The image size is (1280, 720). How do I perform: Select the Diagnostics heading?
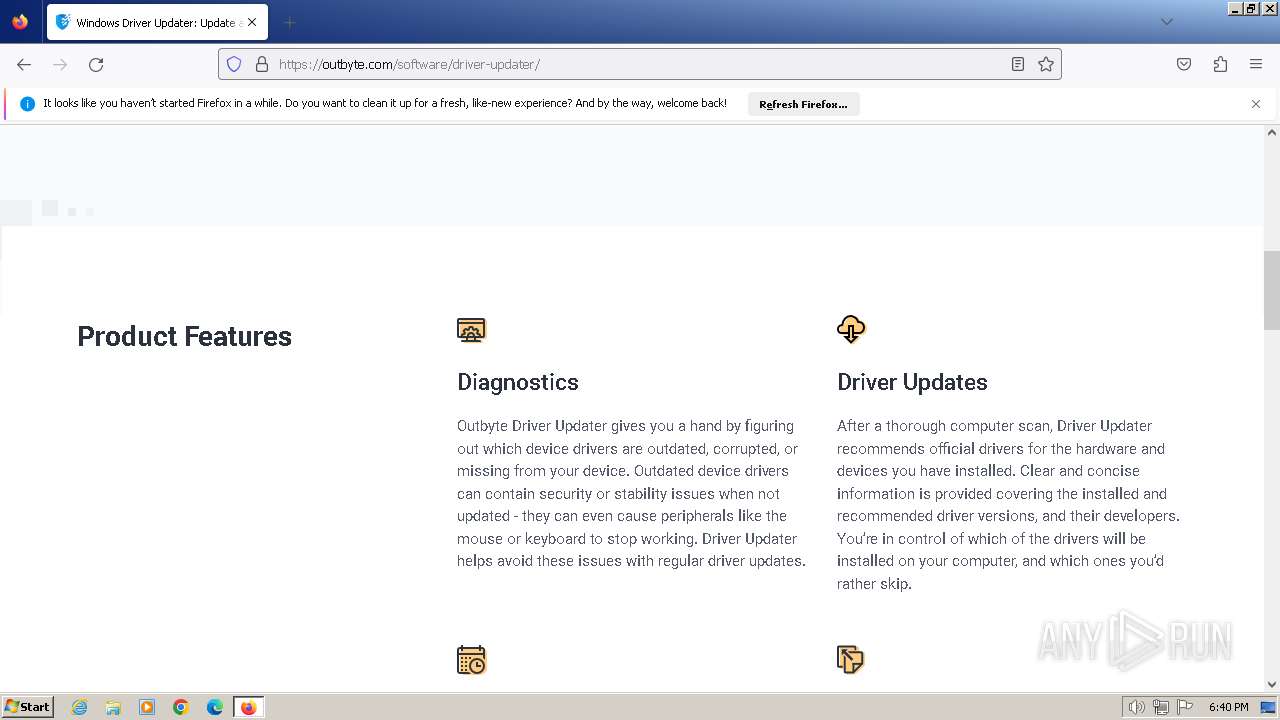pyautogui.click(x=518, y=382)
